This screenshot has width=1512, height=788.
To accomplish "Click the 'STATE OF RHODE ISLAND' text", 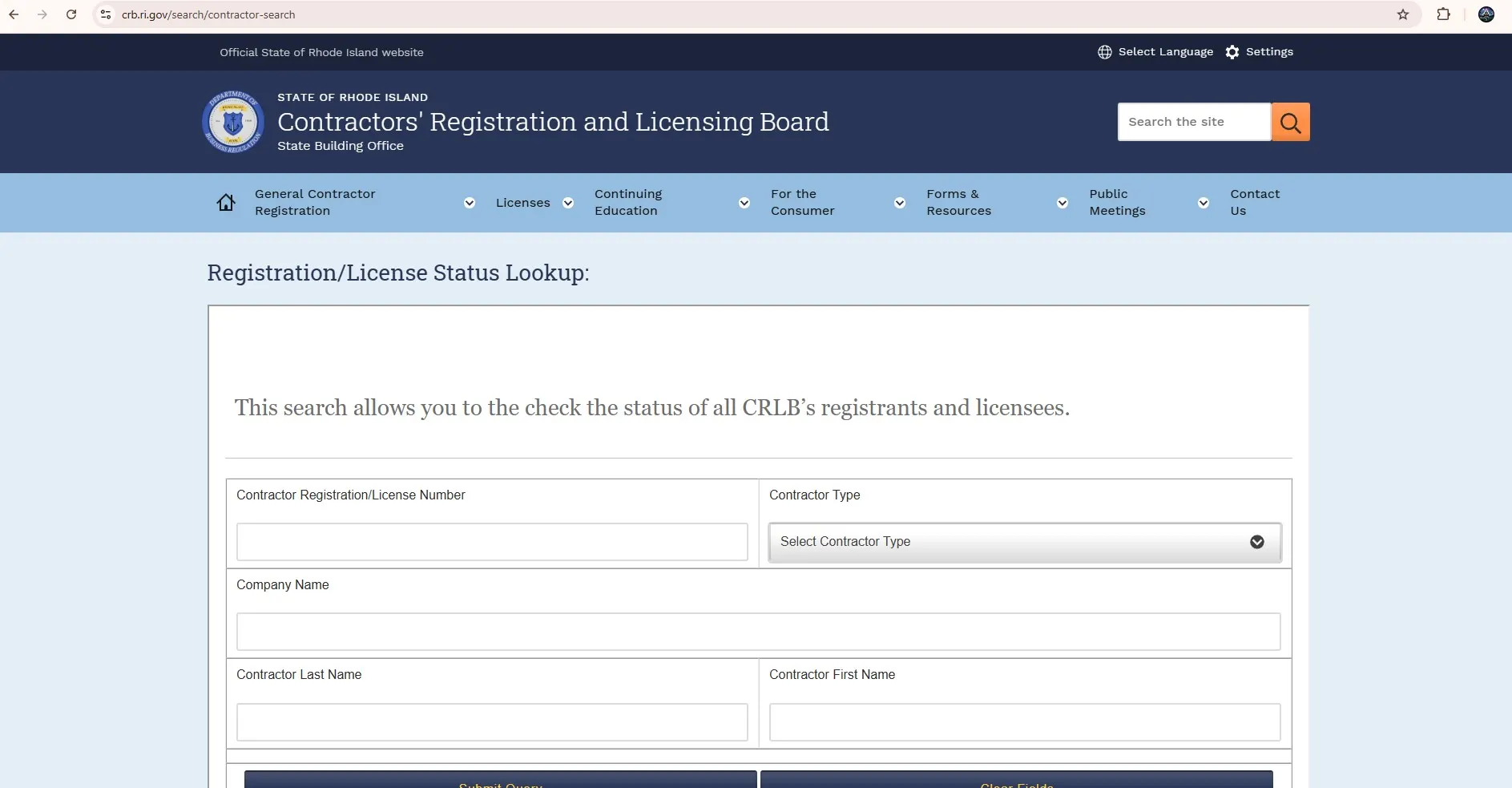I will 353,97.
